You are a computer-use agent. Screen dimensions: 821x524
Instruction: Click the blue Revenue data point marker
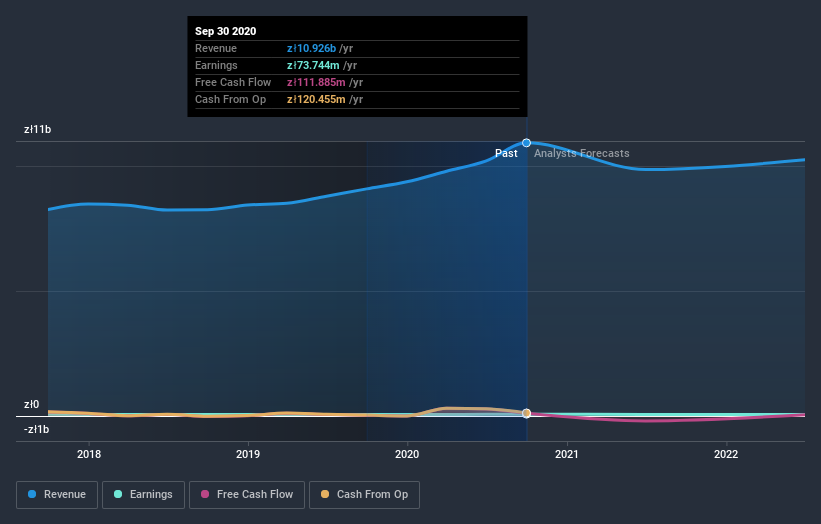pos(527,143)
